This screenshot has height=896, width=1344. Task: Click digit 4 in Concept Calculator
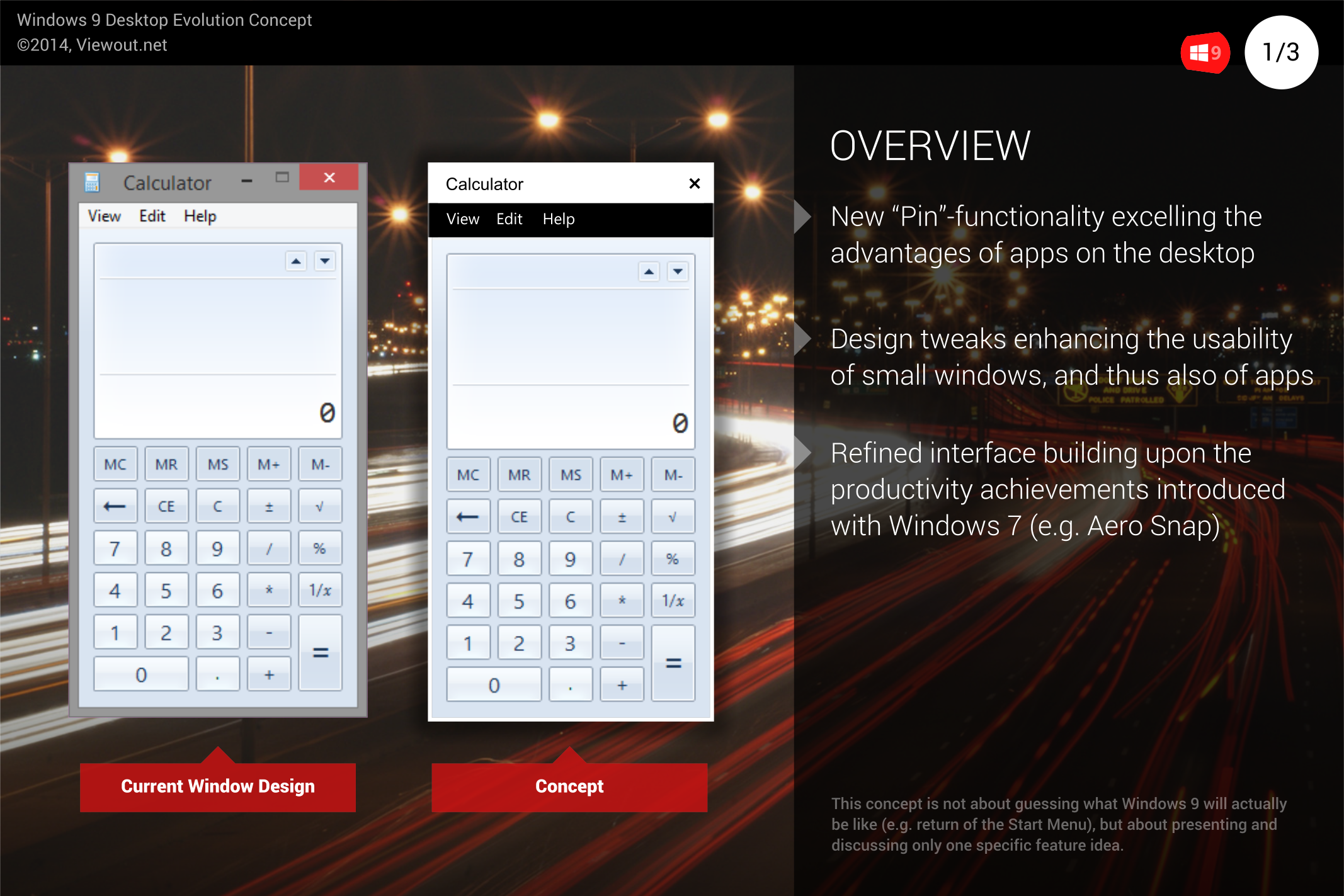468,601
